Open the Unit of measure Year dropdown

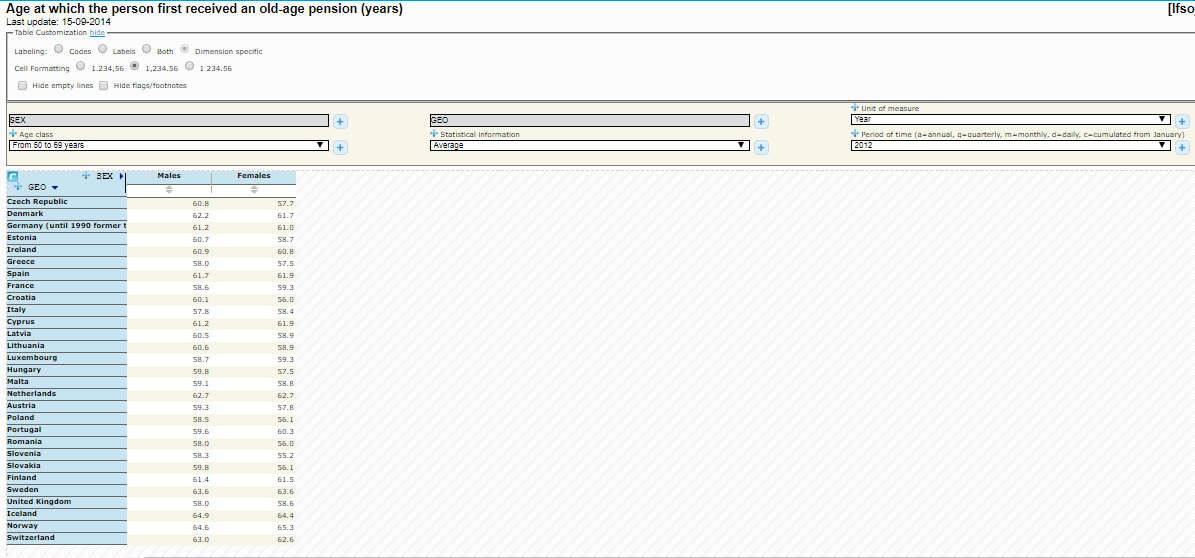pos(1010,119)
